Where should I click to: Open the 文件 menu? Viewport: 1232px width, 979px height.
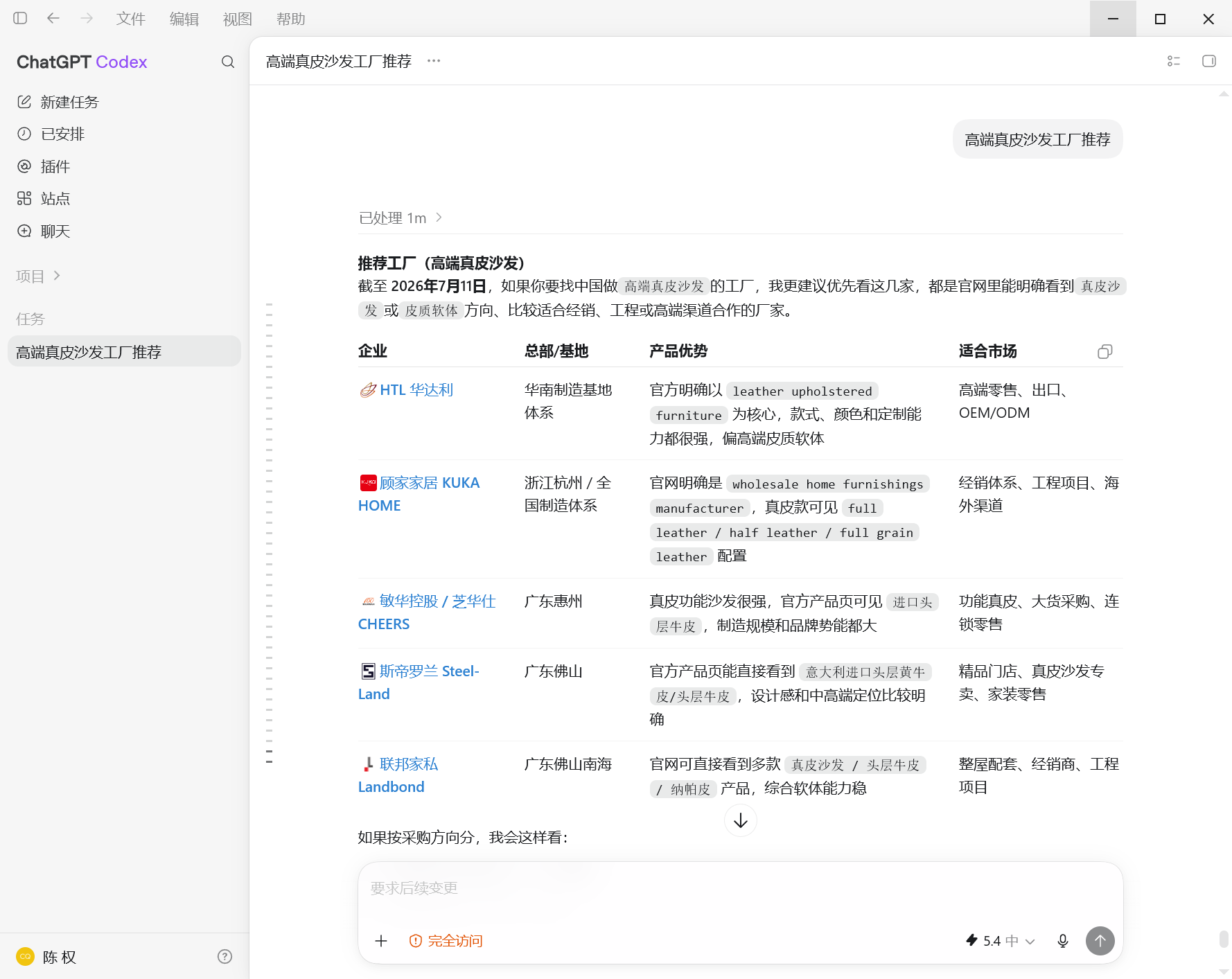click(131, 19)
